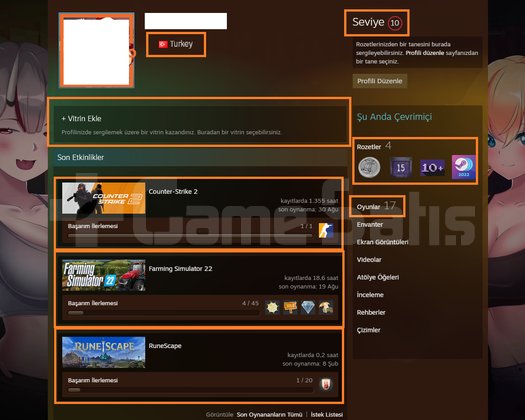Open the Counter-Strike 2 title link

pyautogui.click(x=173, y=192)
